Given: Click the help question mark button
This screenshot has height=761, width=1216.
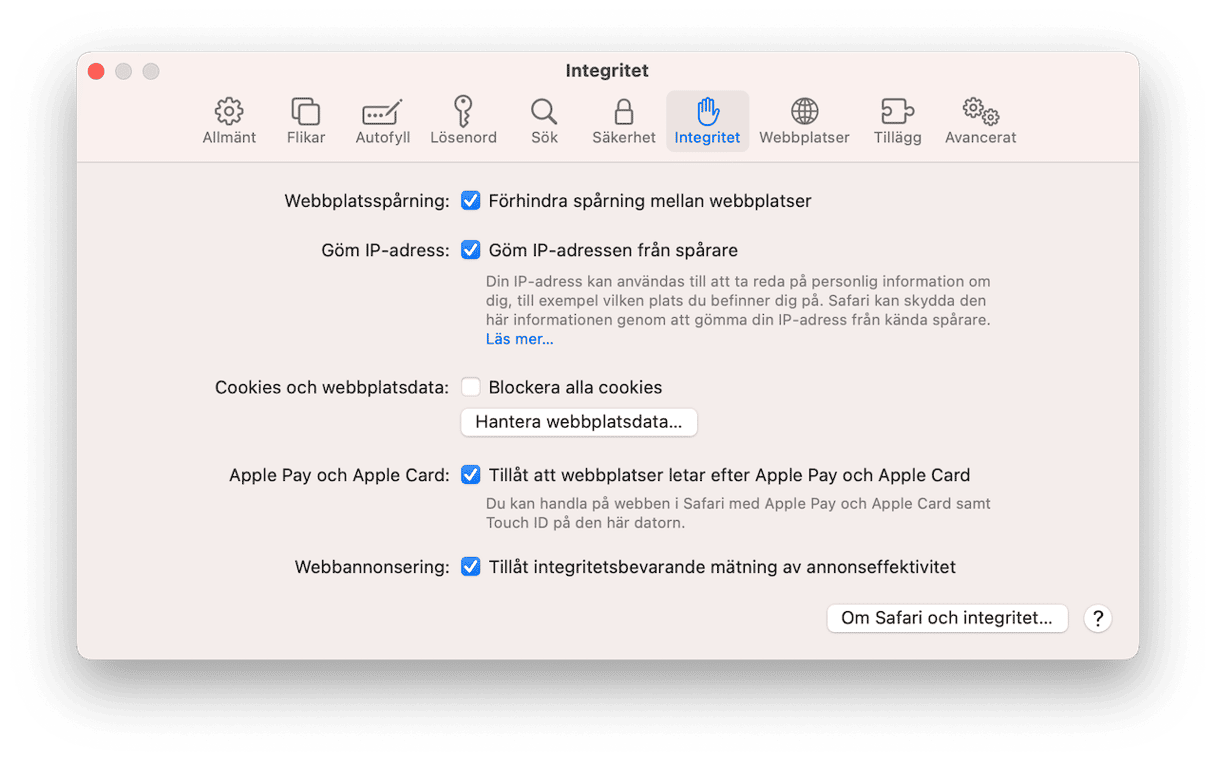Looking at the screenshot, I should [x=1097, y=618].
